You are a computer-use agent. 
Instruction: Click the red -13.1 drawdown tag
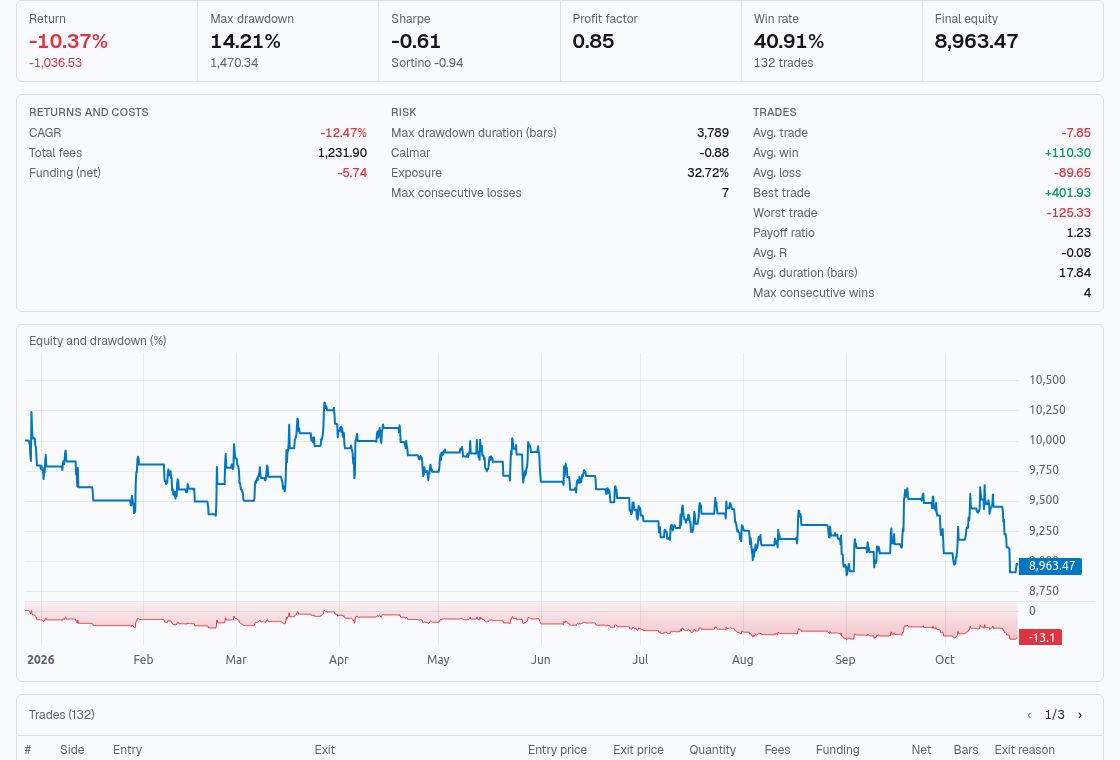tap(1041, 637)
